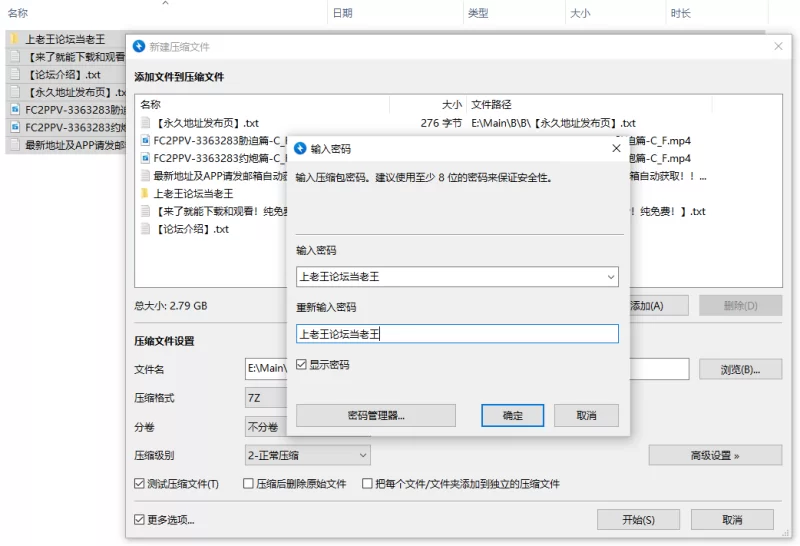Screen dimensions: 800x546
Task: Close the 新建压缩文件 window
Action: [778, 46]
